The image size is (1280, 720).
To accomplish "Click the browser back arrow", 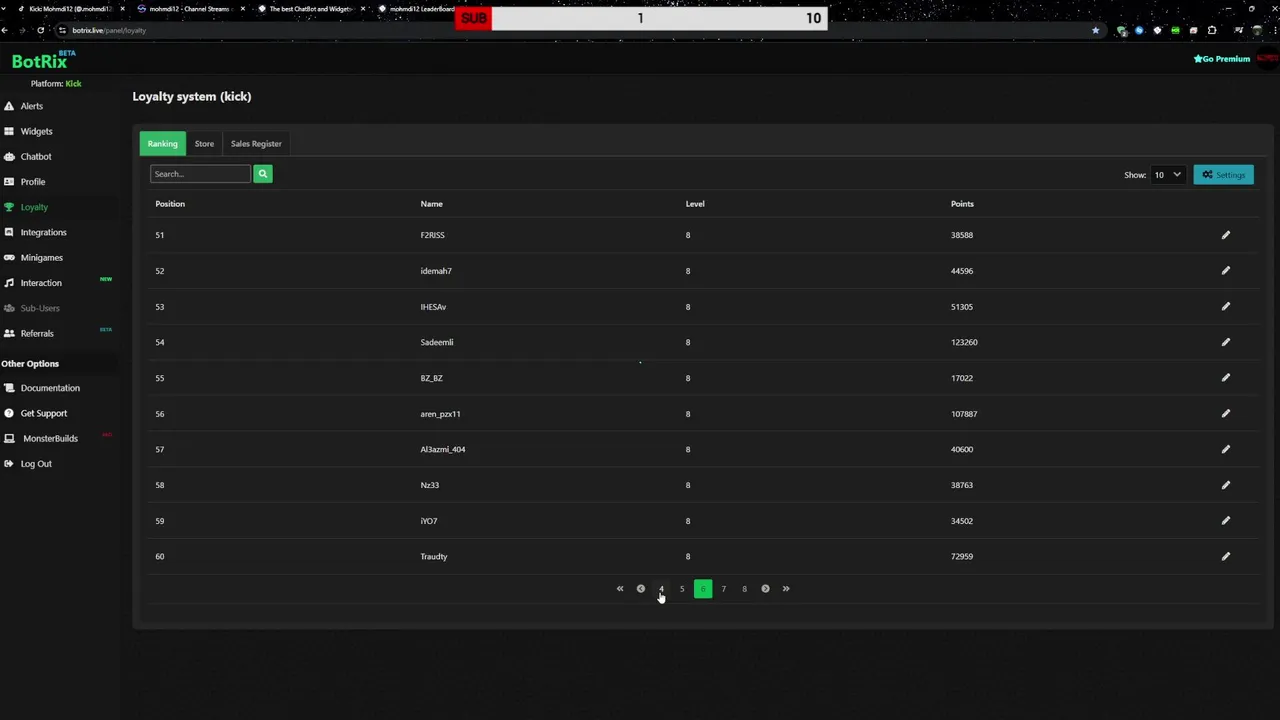I will point(5,30).
